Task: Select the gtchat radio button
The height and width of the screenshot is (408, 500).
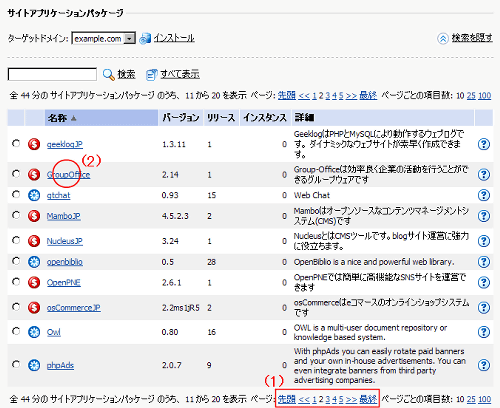Action: (16, 195)
